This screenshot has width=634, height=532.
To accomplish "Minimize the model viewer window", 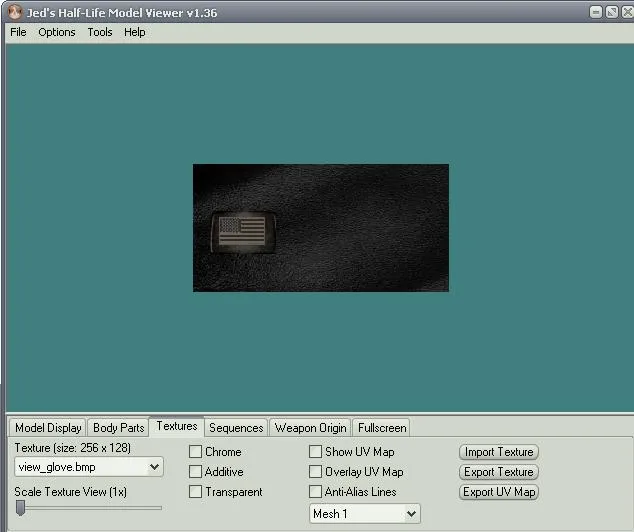I will 596,12.
